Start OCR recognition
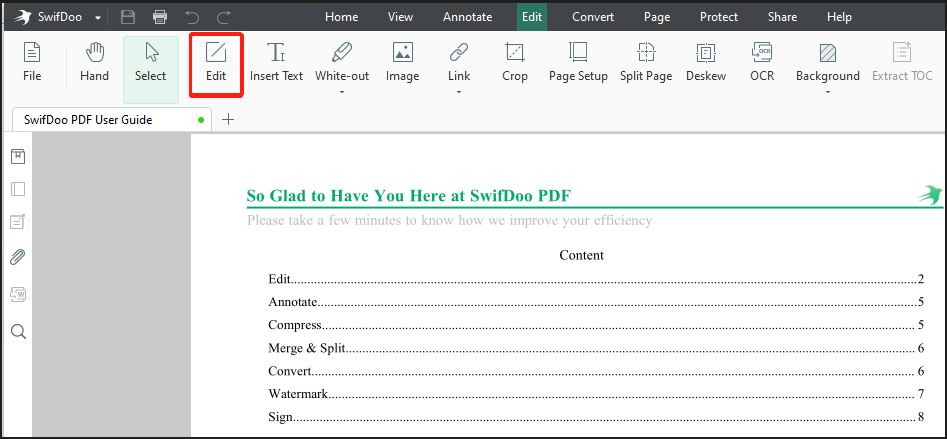The height and width of the screenshot is (439, 947). [x=762, y=62]
